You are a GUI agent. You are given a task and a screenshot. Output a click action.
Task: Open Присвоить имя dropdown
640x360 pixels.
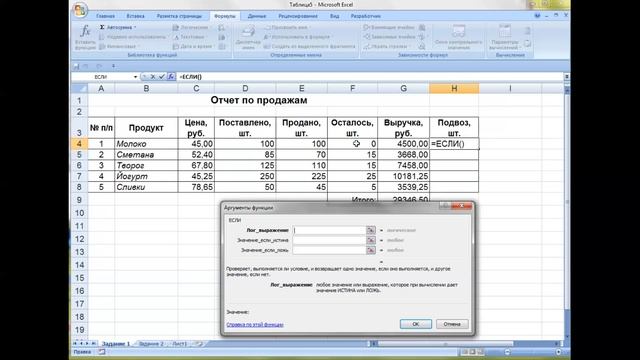288,27
